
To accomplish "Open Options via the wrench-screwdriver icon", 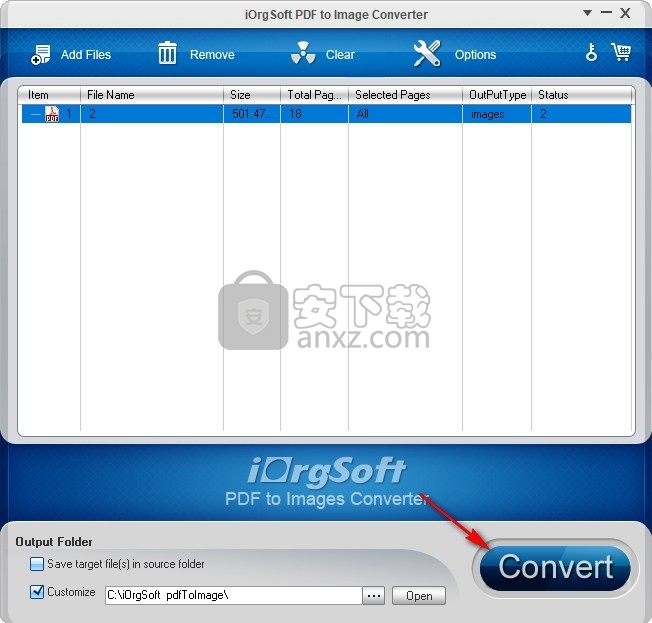I will pyautogui.click(x=427, y=53).
